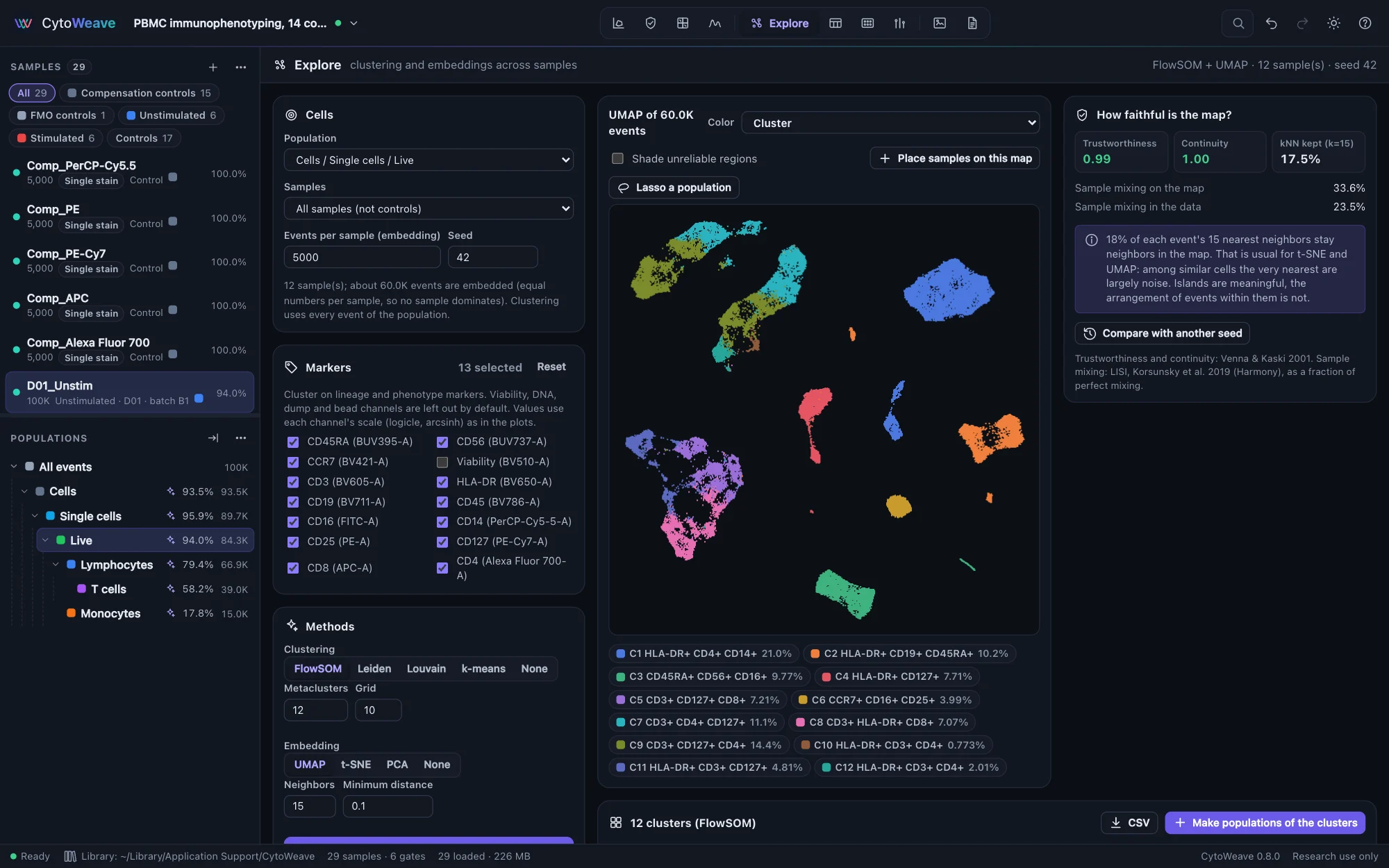Uncheck the CD8 (APC-A) marker
The height and width of the screenshot is (868, 1389).
293,568
